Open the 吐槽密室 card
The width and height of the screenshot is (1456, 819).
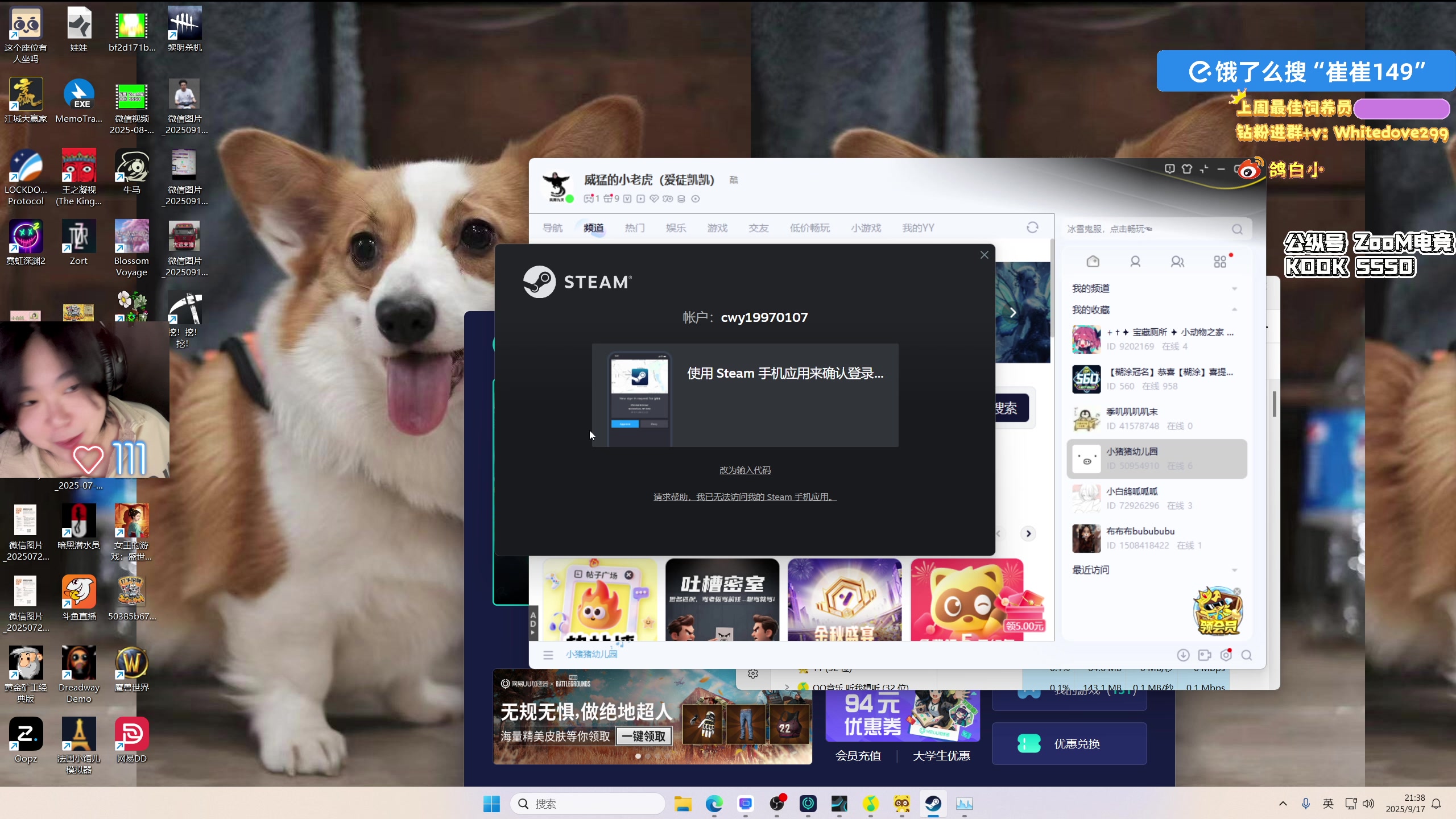coord(722,599)
